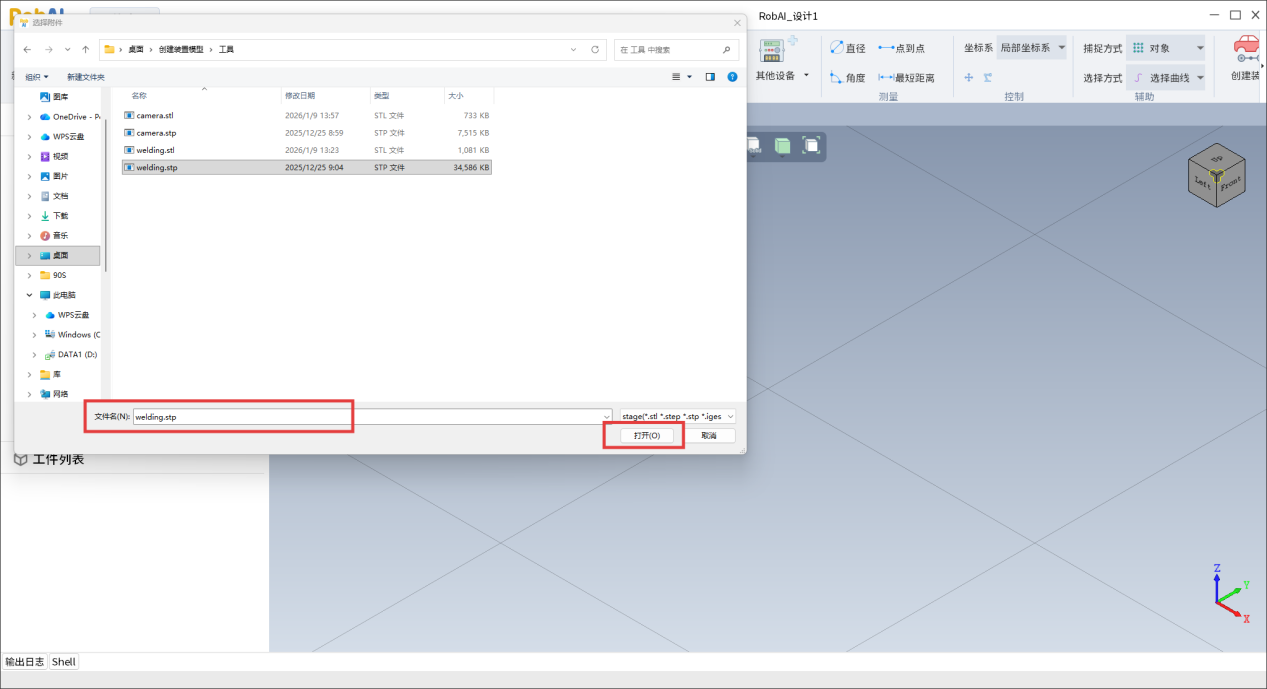Sort files by the 名称 column
1267x689 pixels.
[x=139, y=96]
